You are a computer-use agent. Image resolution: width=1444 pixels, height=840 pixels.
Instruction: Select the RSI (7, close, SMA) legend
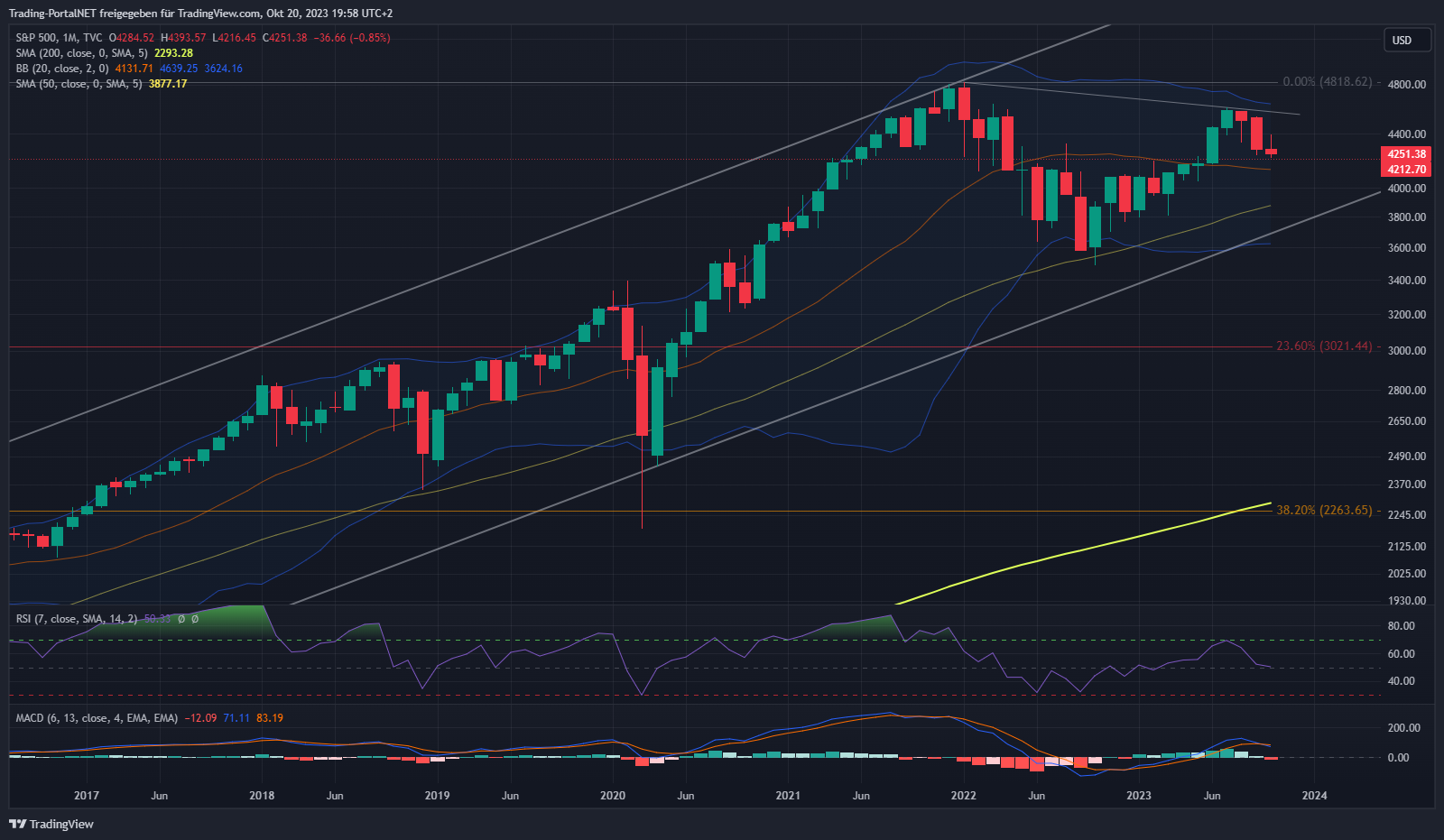[77, 619]
